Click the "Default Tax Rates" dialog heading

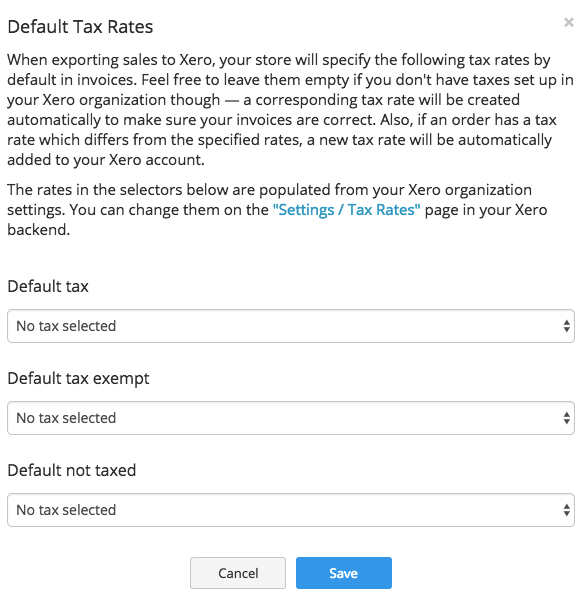pos(80,27)
